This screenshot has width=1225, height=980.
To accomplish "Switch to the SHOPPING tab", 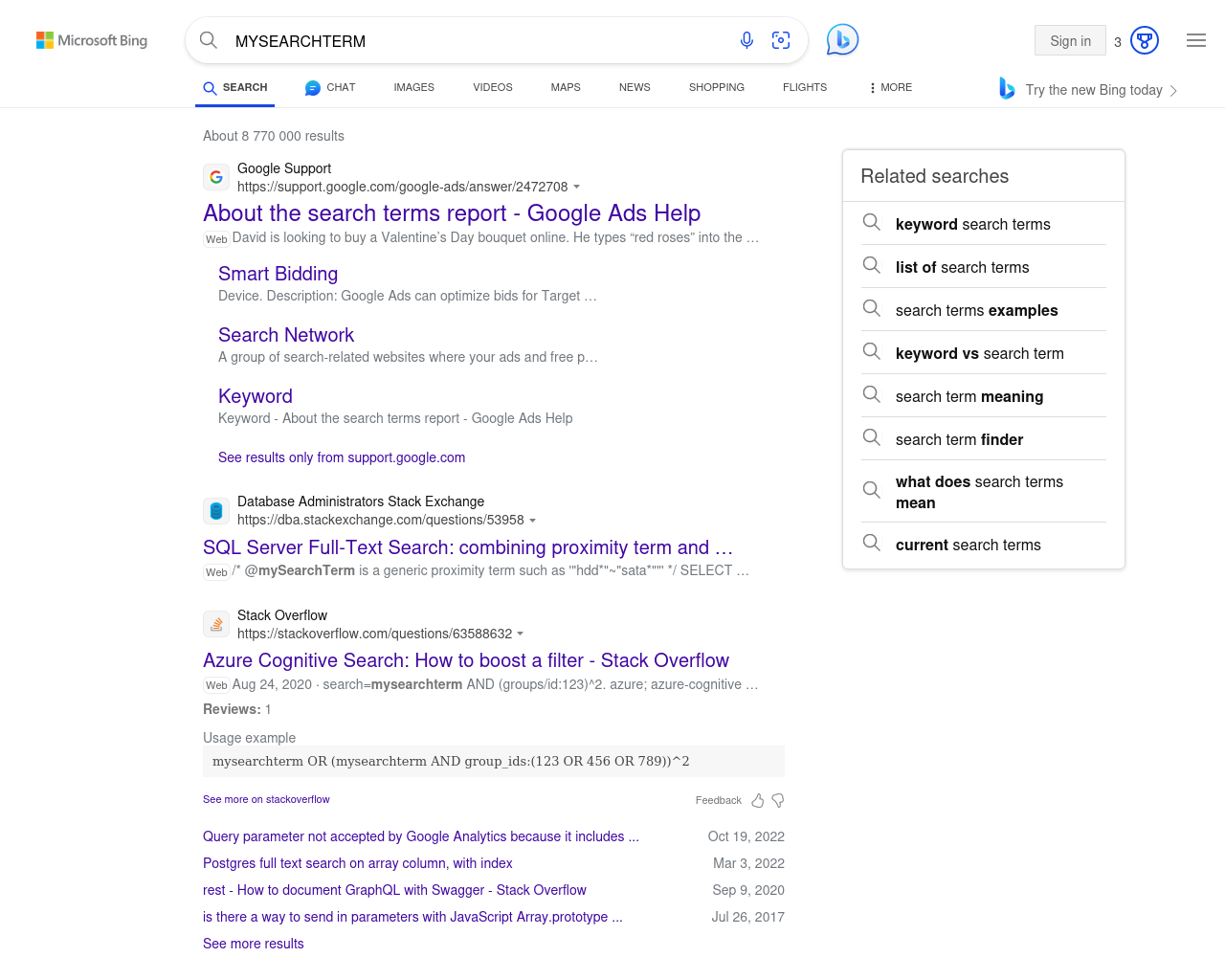I will (x=717, y=87).
